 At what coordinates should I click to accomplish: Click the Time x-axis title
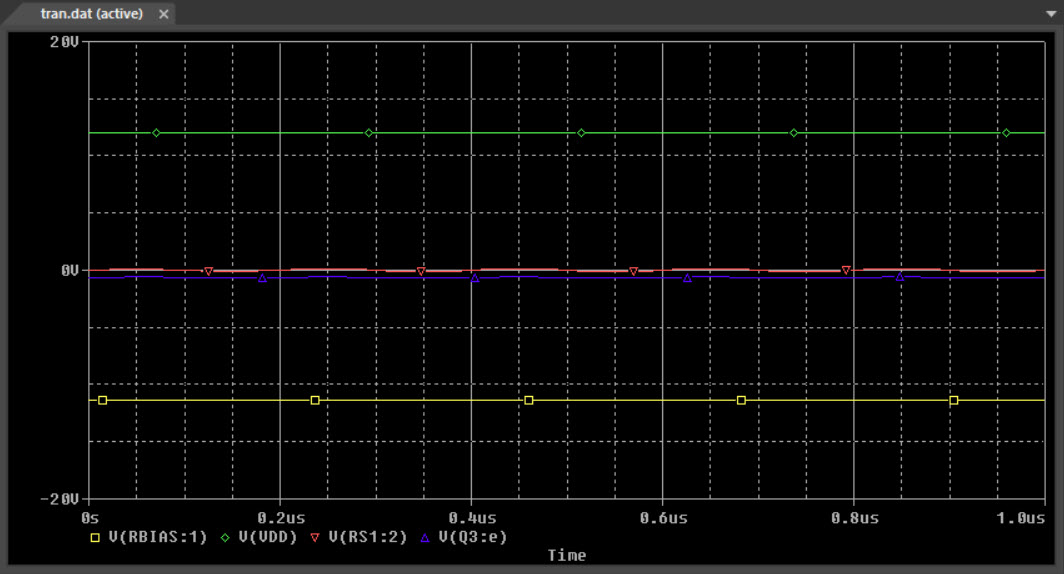[567, 555]
